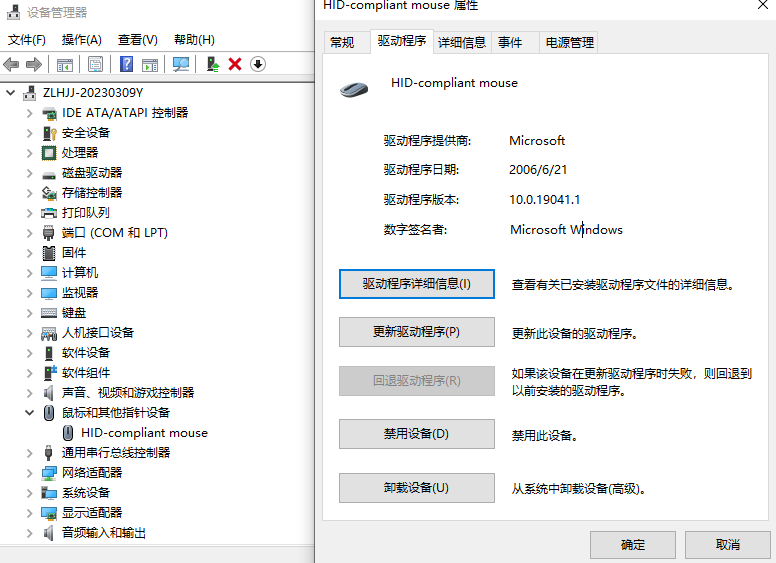776x563 pixels.
Task: Click the storage controllers icon
Action: pyautogui.click(x=49, y=193)
